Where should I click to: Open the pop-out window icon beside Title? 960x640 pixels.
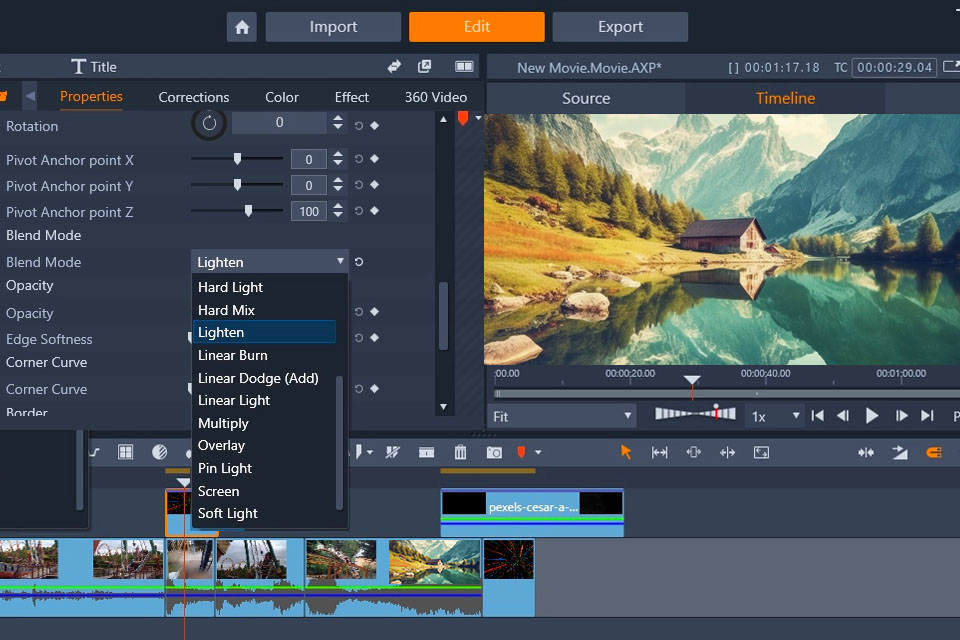click(x=424, y=66)
